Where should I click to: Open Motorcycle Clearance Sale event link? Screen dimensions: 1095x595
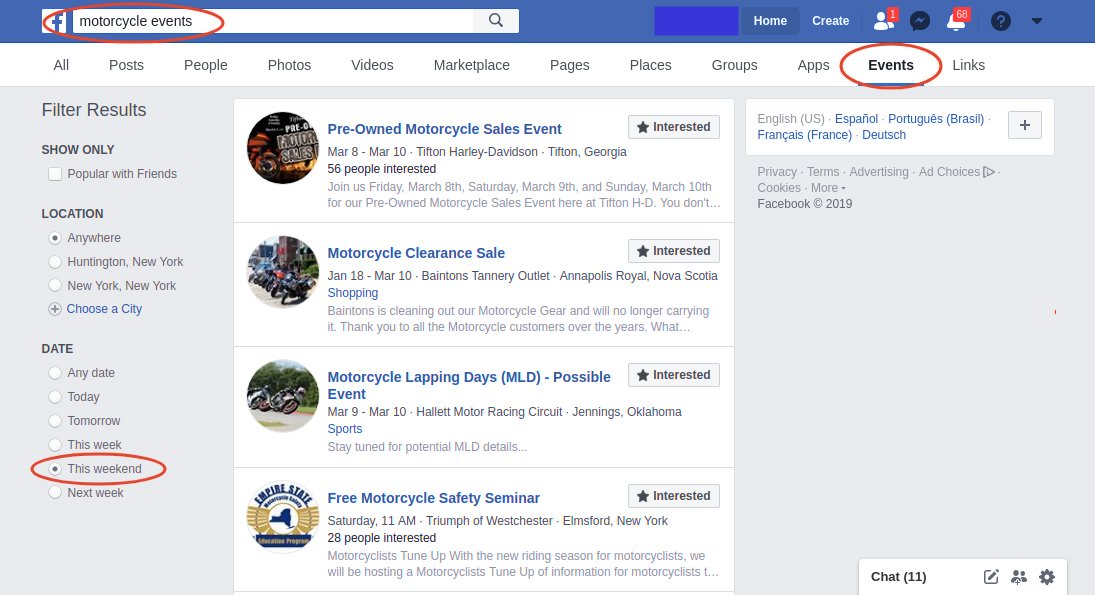tap(416, 253)
